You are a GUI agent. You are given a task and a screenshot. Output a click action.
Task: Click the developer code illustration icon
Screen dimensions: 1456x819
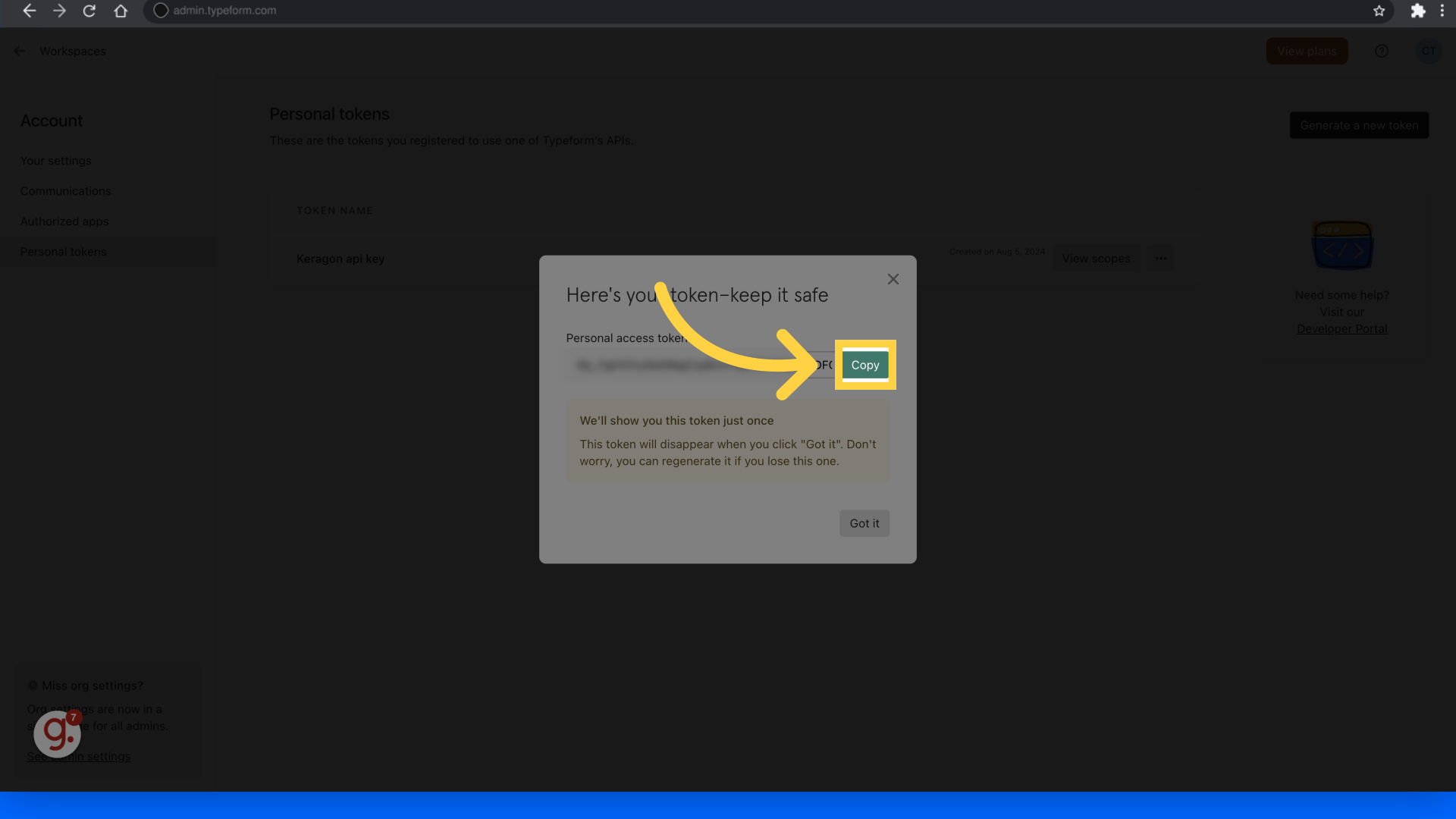coord(1341,246)
